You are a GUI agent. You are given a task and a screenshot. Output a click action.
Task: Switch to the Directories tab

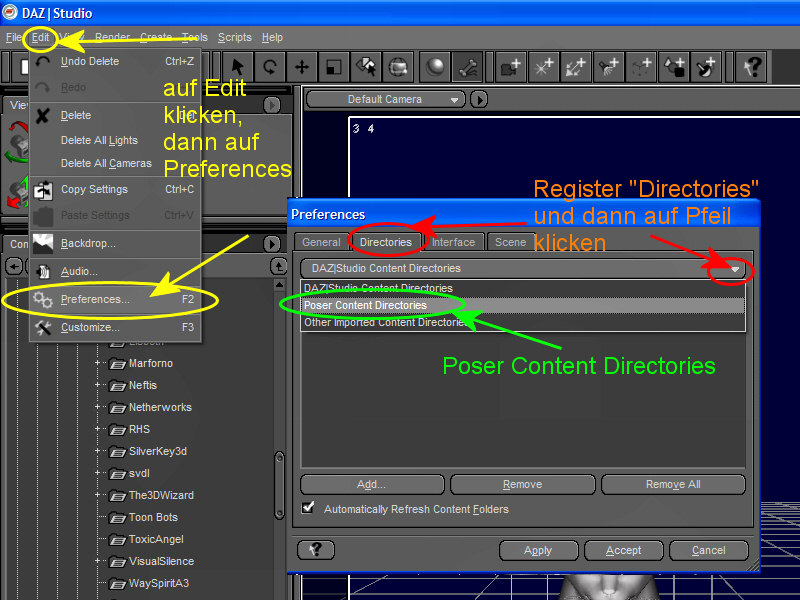click(386, 242)
